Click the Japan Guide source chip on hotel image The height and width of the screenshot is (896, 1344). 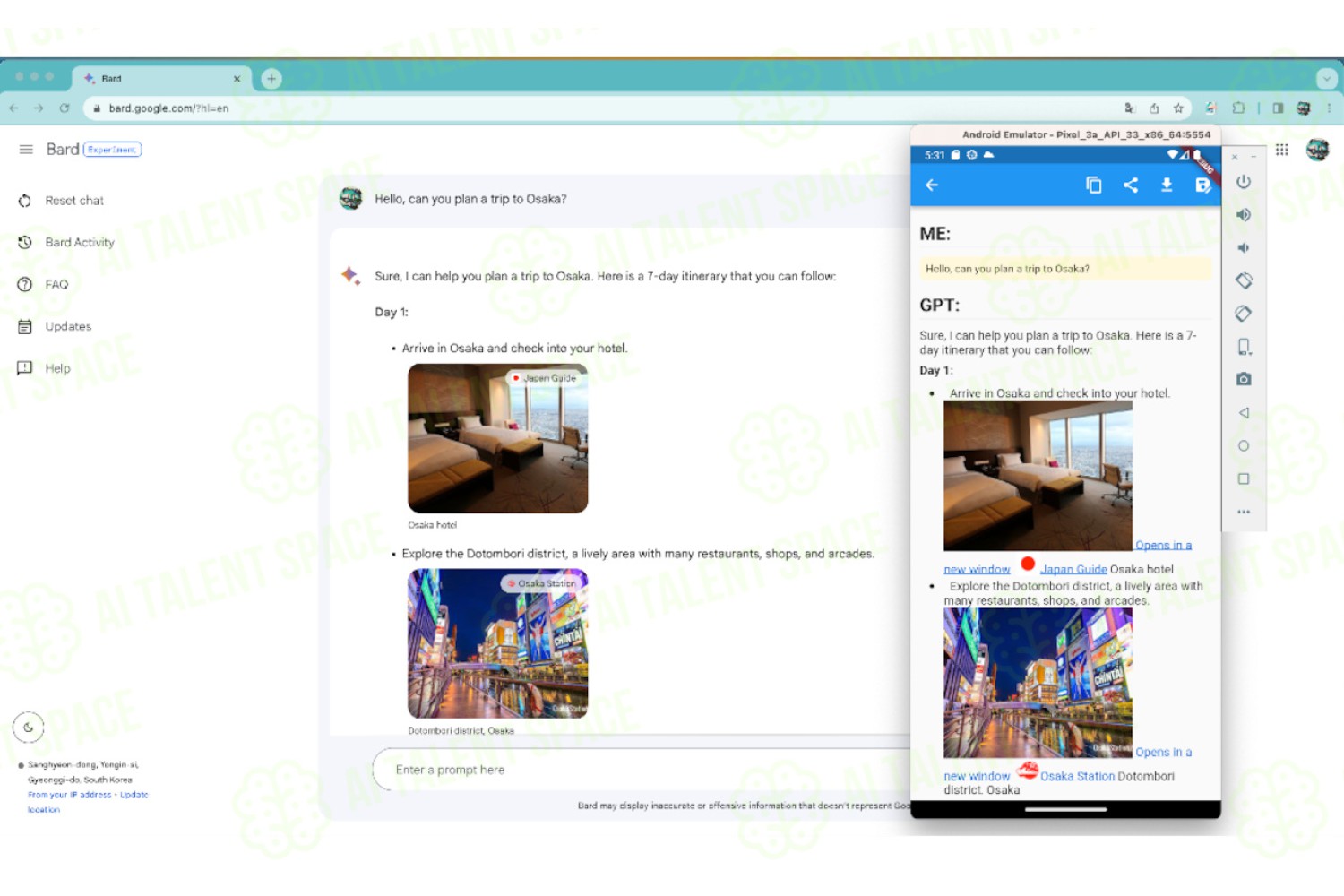click(545, 378)
